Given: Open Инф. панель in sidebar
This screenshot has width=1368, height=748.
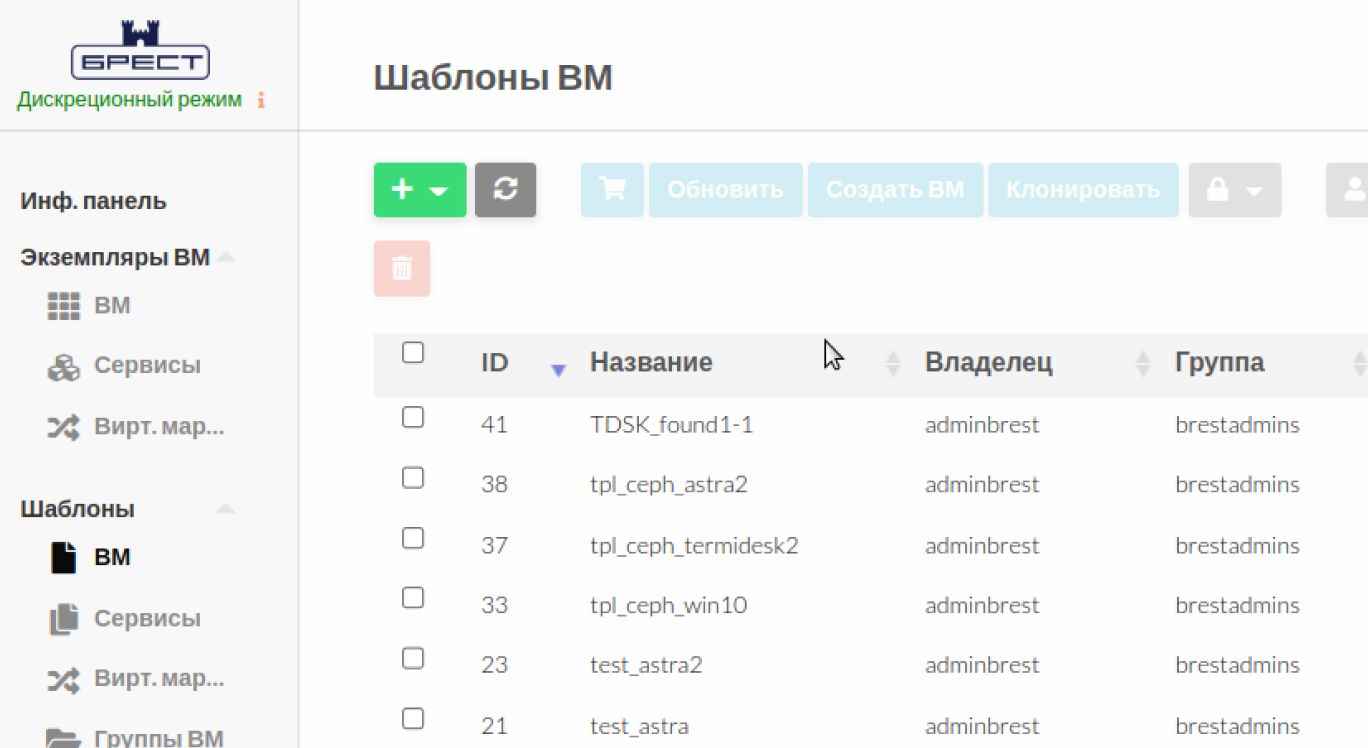Looking at the screenshot, I should coord(93,201).
